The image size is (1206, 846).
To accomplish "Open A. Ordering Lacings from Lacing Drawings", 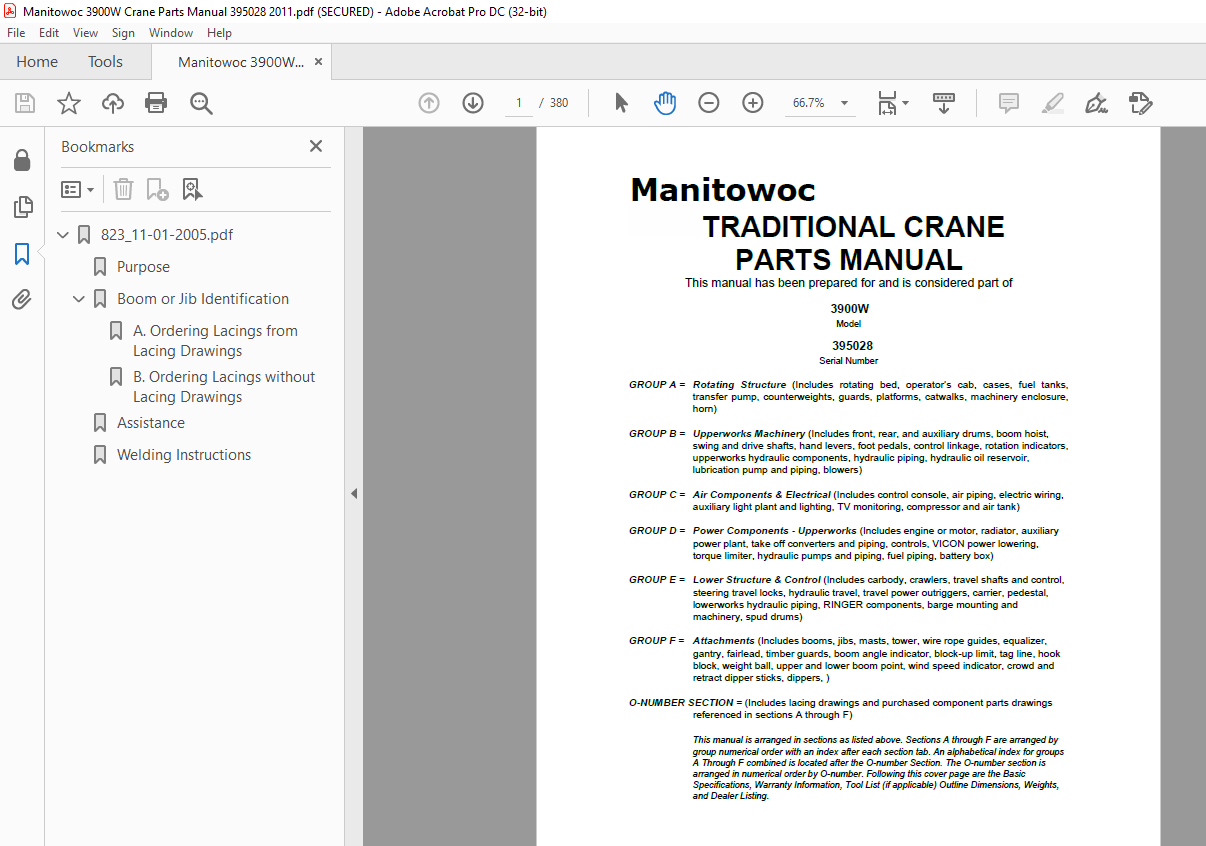I will 215,341.
